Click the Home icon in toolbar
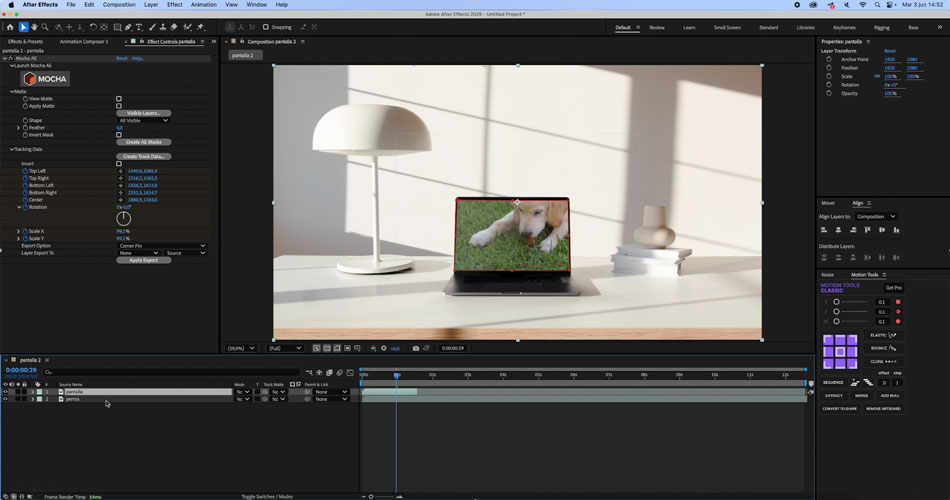This screenshot has height=500, width=950. click(x=10, y=27)
